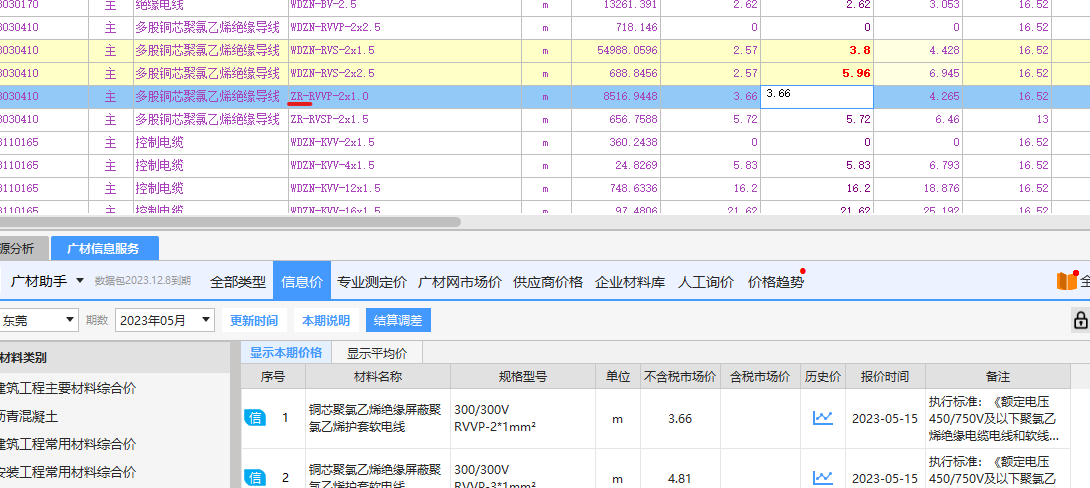Viewport: 1090px width, 488px height.
Task: Click the 材料名称 column header
Action: (x=378, y=376)
